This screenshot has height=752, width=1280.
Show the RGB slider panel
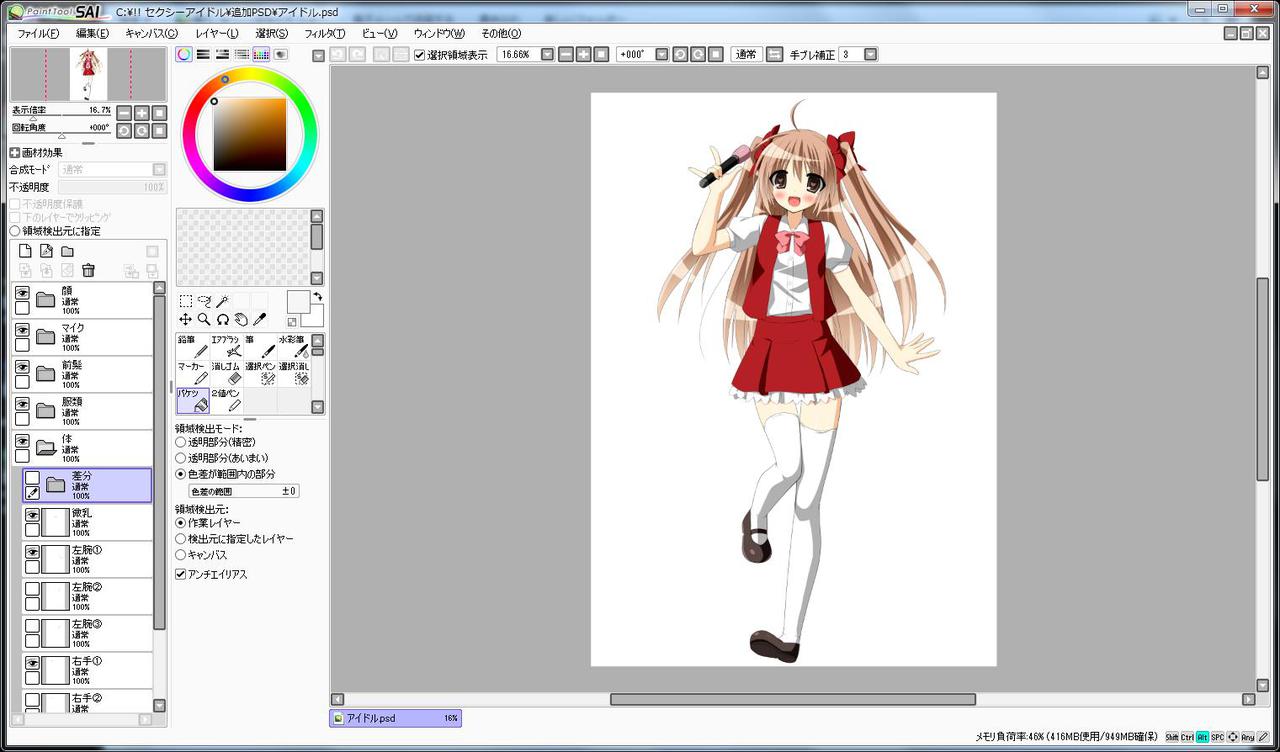coord(203,54)
